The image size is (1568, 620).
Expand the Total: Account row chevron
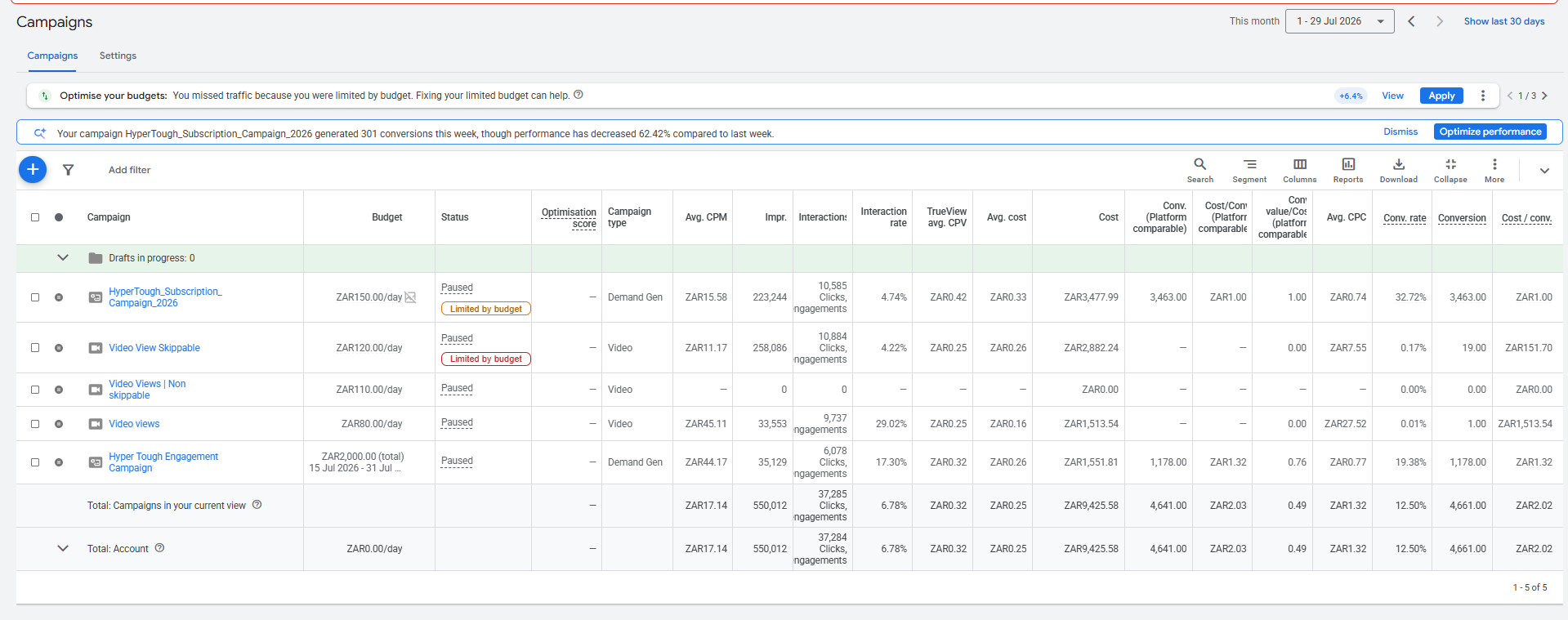click(x=63, y=548)
